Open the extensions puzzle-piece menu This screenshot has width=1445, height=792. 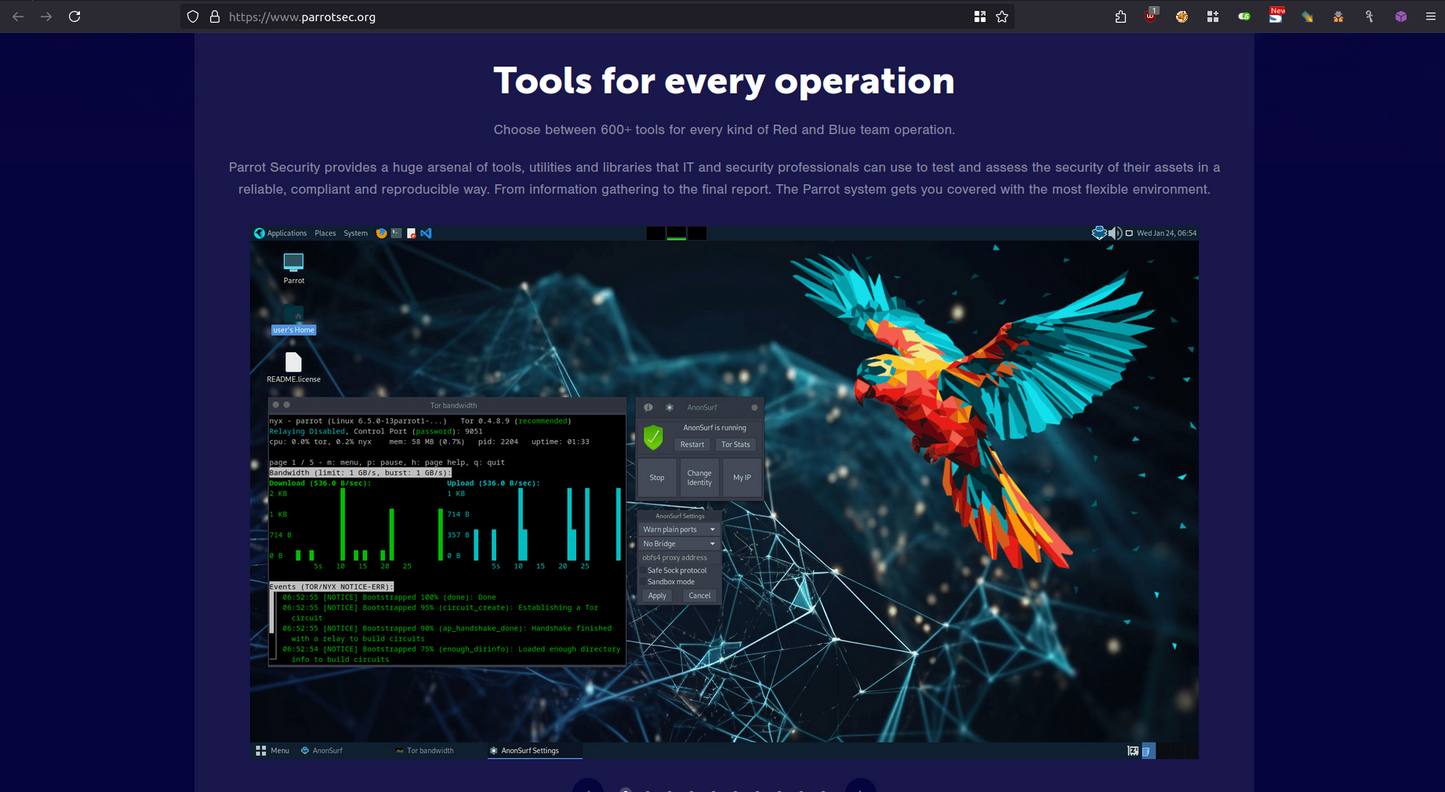click(x=1121, y=17)
